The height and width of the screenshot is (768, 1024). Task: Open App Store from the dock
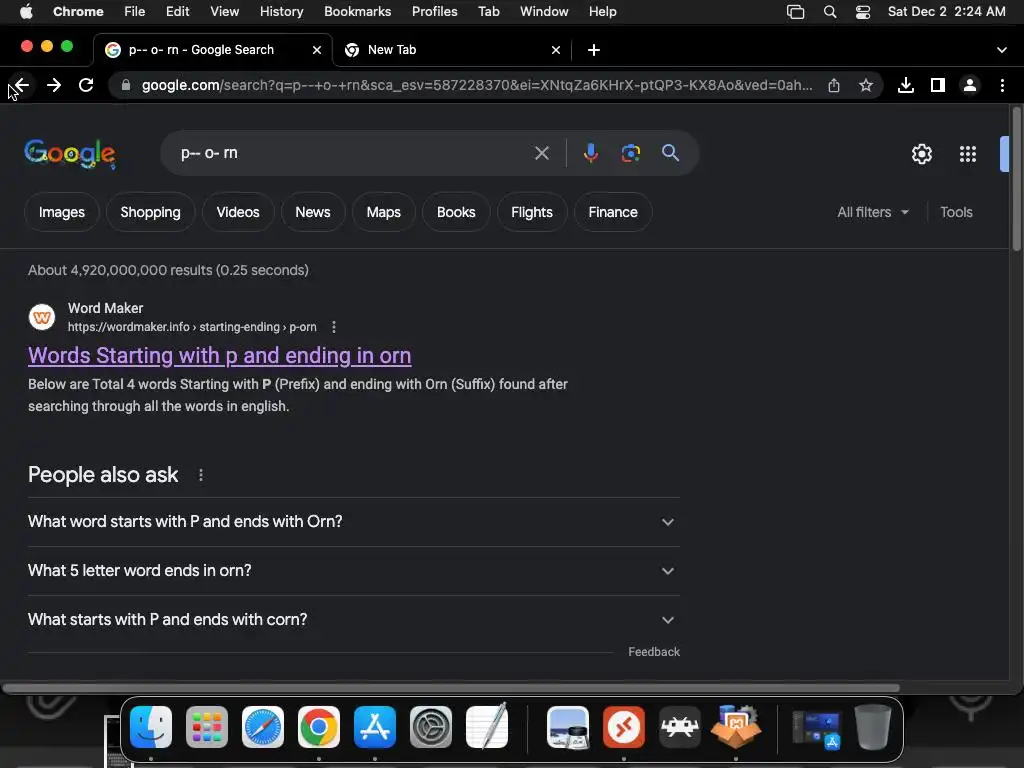click(375, 727)
